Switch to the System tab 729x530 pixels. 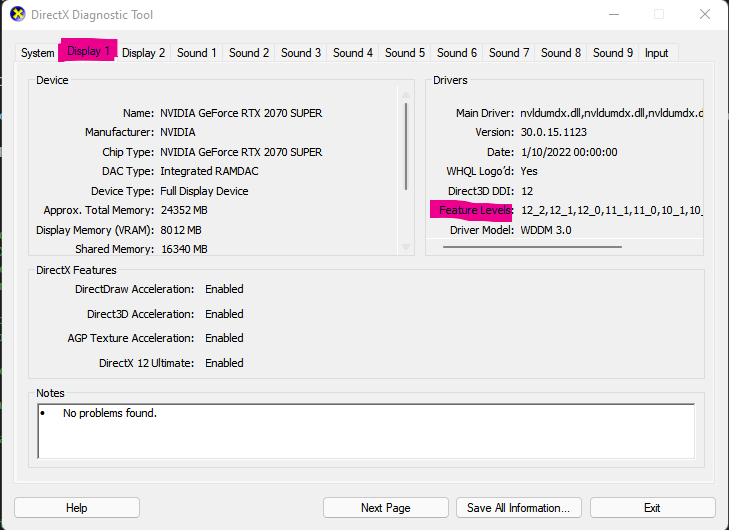click(37, 53)
